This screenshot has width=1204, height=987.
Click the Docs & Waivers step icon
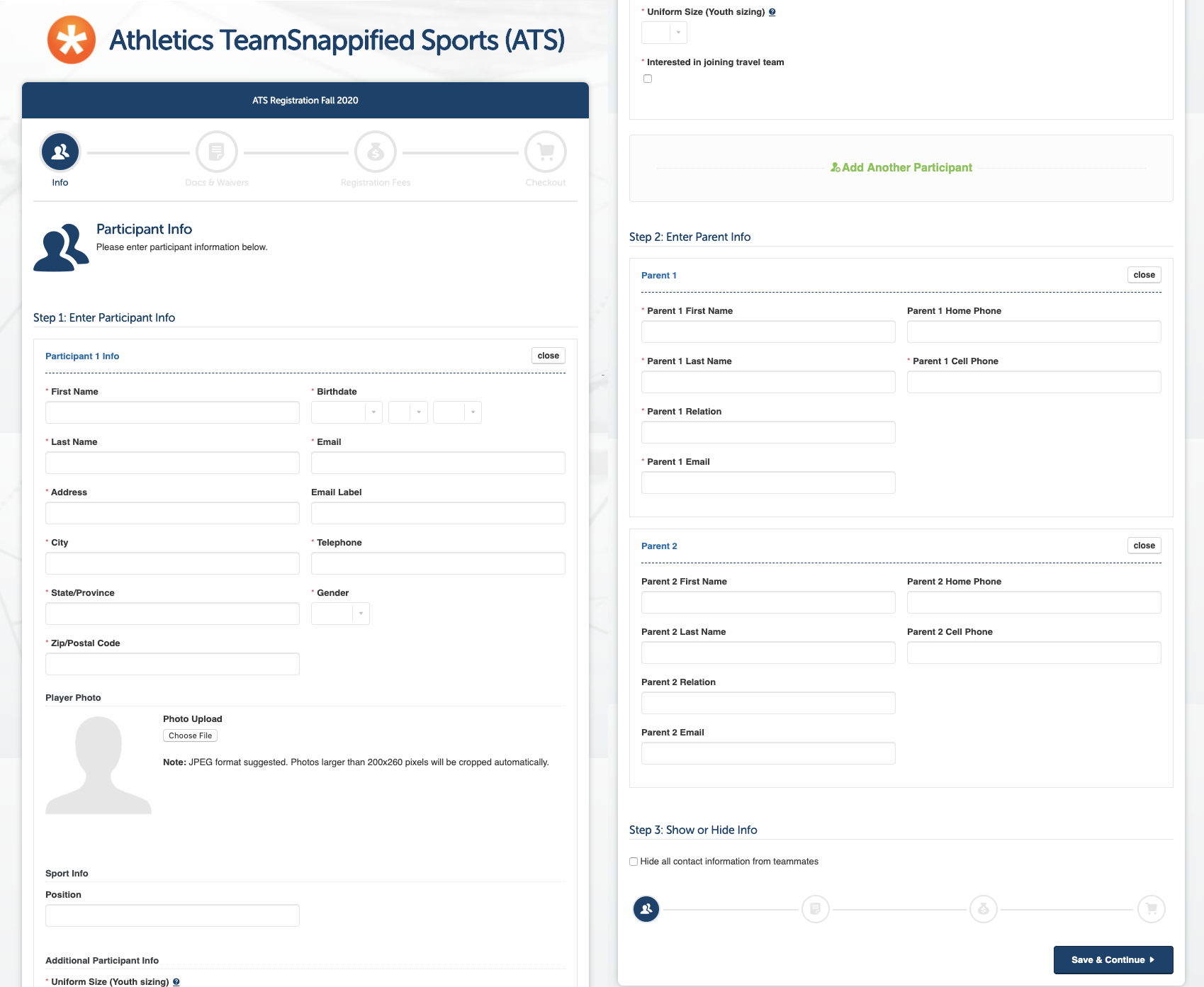pos(216,152)
